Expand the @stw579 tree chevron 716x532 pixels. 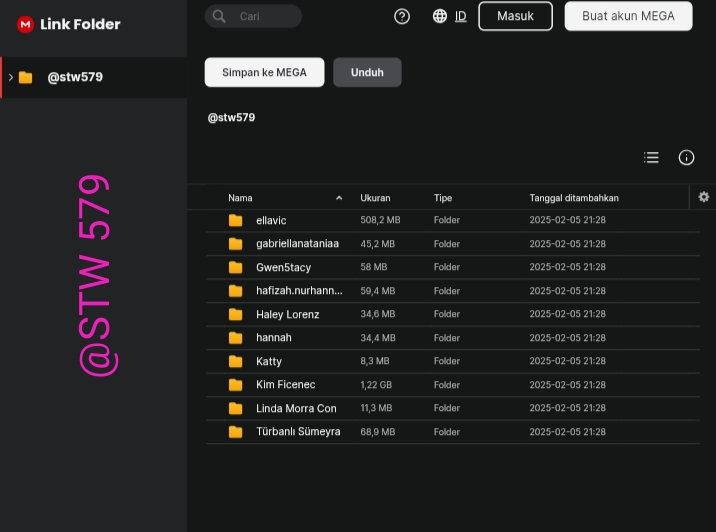click(11, 77)
